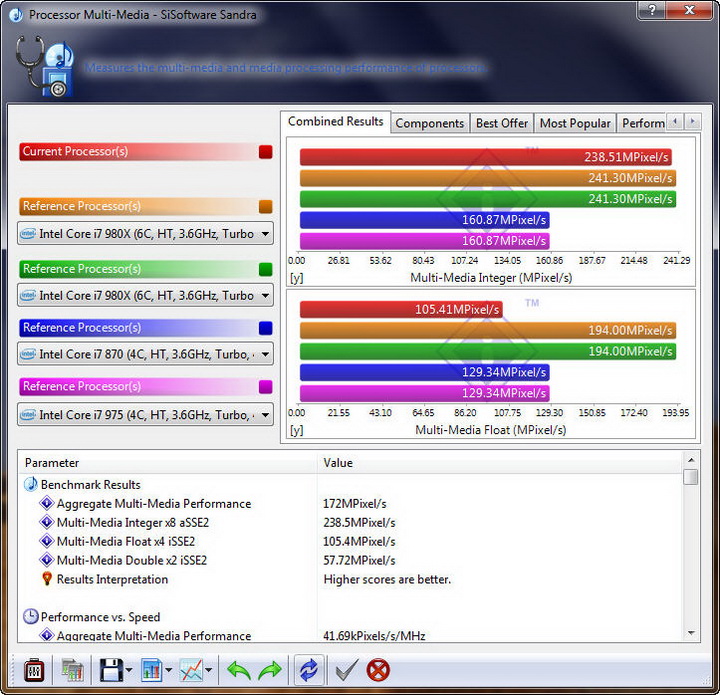Click the orange 194.00MPixel/s float bar
The height and width of the screenshot is (695, 720).
click(488, 330)
